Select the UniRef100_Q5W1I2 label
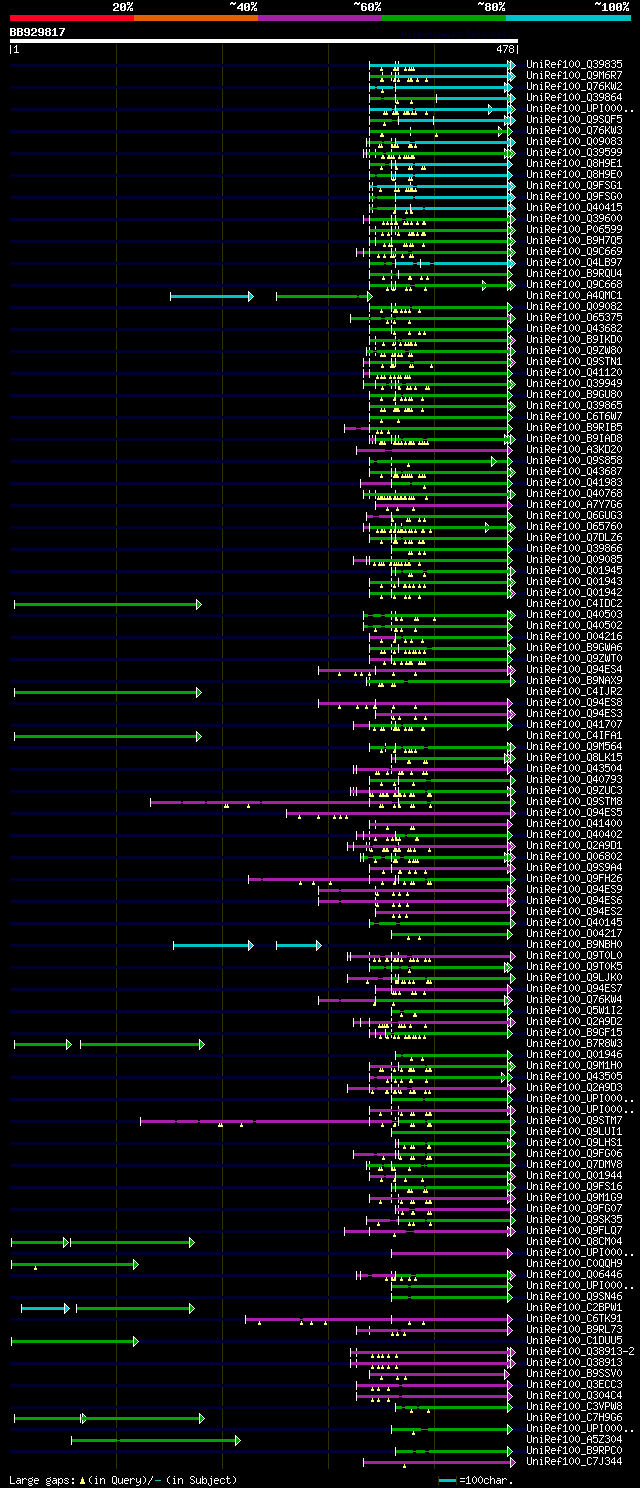The height and width of the screenshot is (1488, 640). [574, 1010]
